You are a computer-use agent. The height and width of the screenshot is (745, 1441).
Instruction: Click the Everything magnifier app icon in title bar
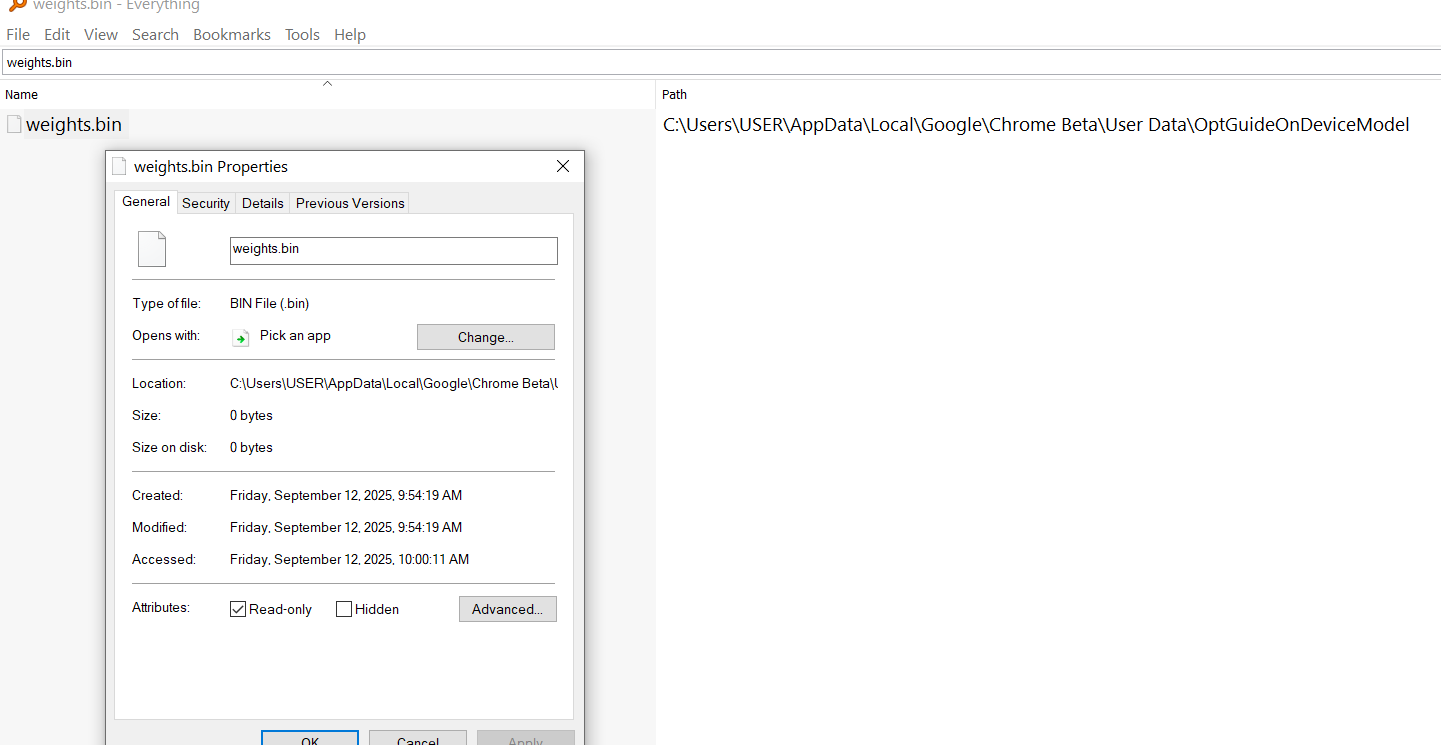[x=17, y=5]
